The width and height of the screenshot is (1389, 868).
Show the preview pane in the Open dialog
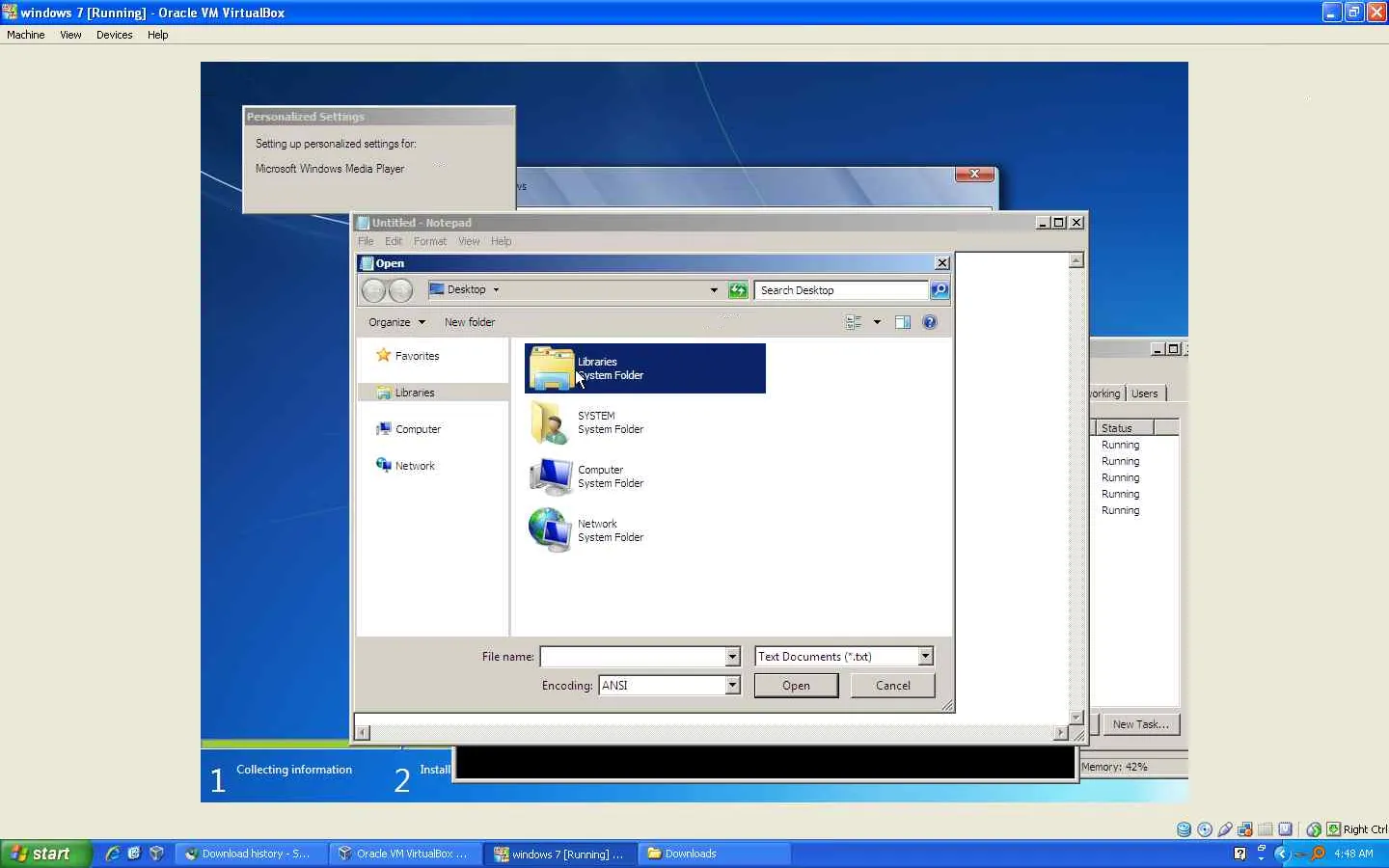coord(903,322)
